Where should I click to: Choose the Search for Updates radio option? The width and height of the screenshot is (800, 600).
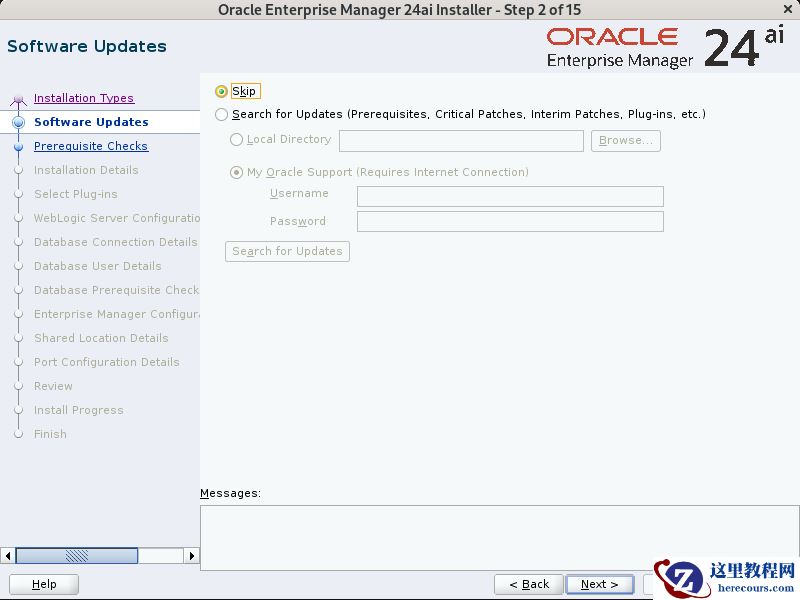(x=221, y=114)
